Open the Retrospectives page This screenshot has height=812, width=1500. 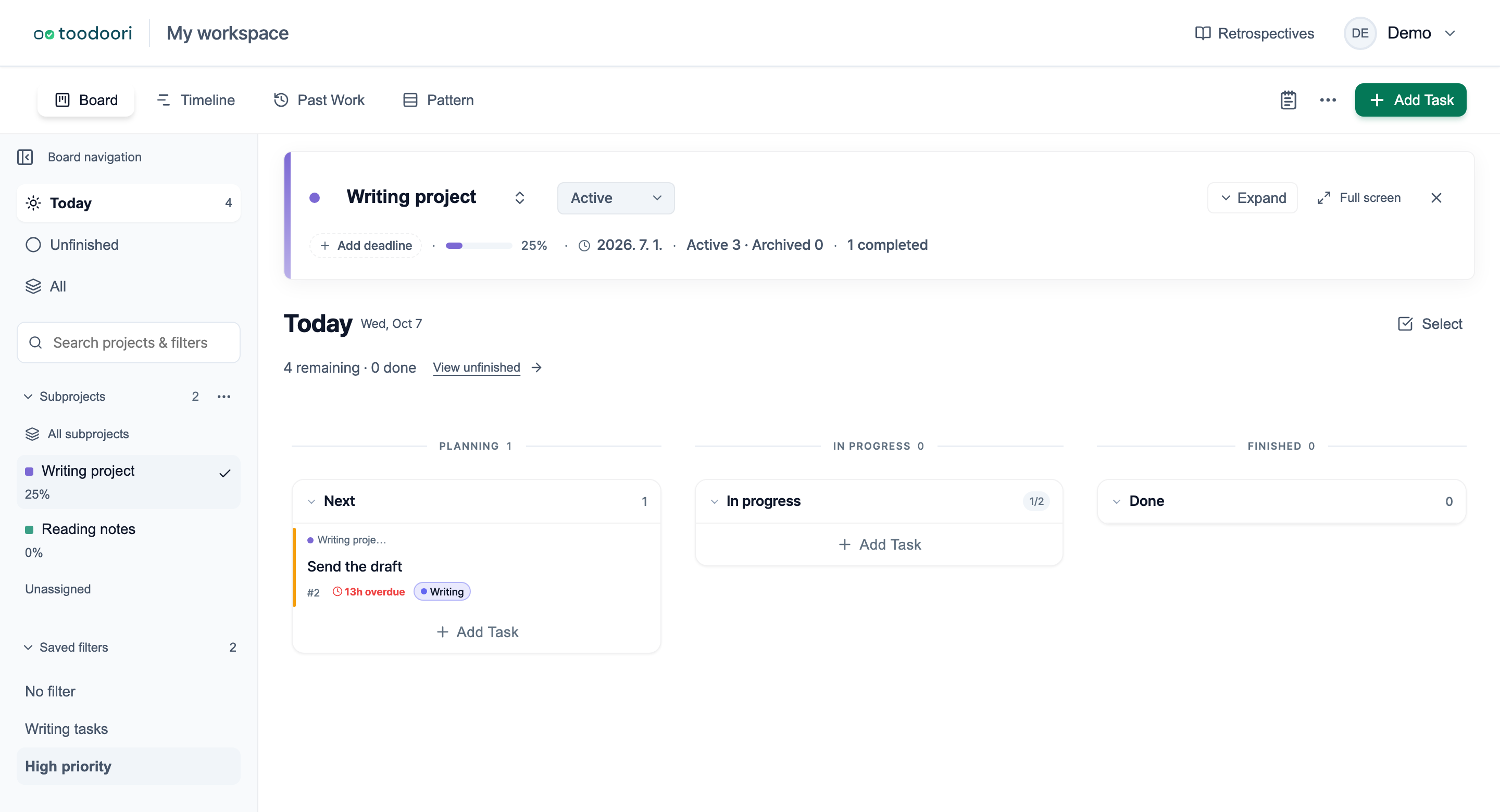click(x=1254, y=33)
